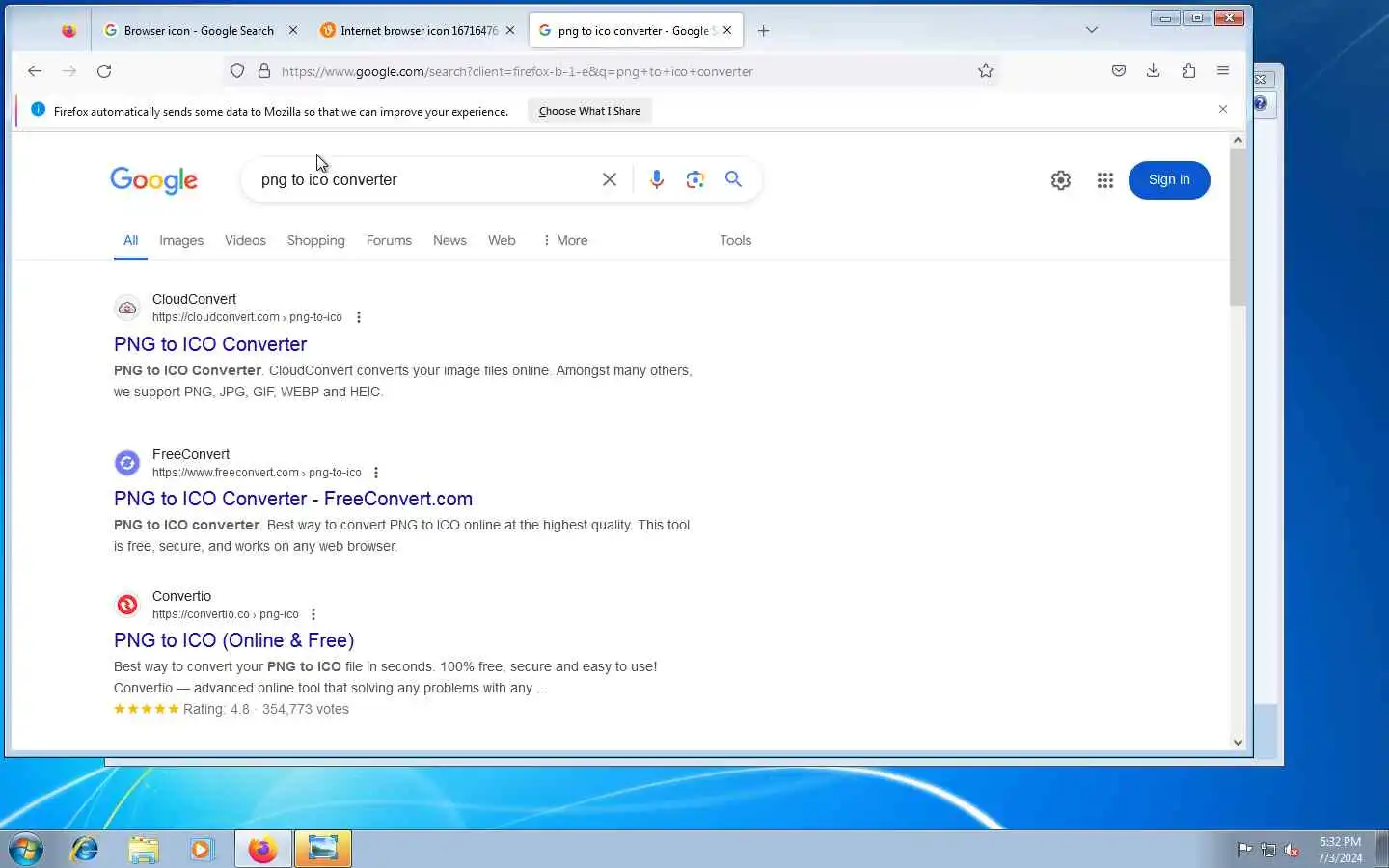The width and height of the screenshot is (1389, 868).
Task: Open the Google apps grid
Action: (x=1105, y=180)
